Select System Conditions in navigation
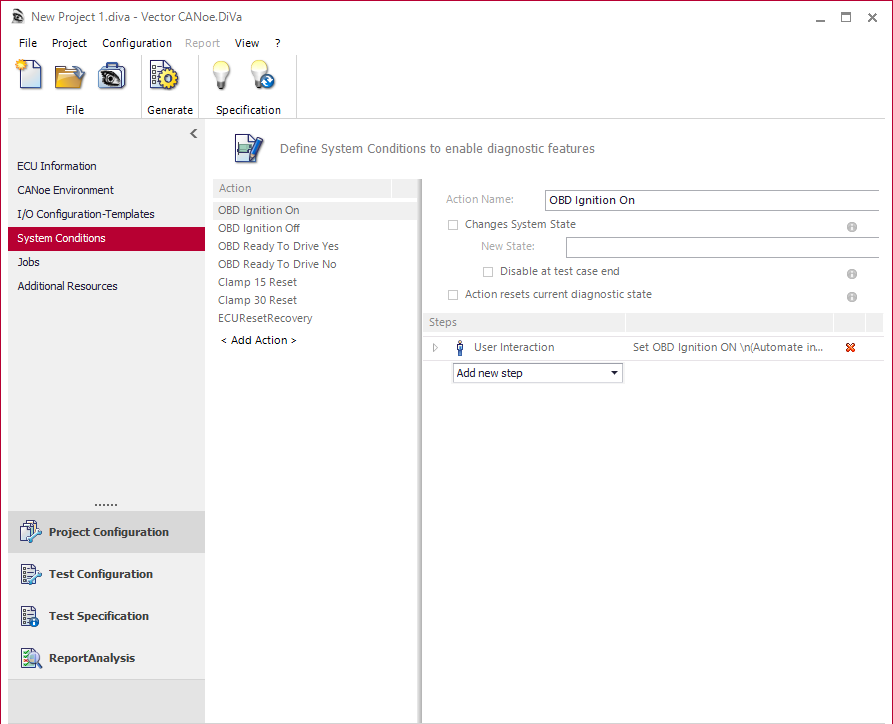This screenshot has height=724, width=893. [x=106, y=239]
